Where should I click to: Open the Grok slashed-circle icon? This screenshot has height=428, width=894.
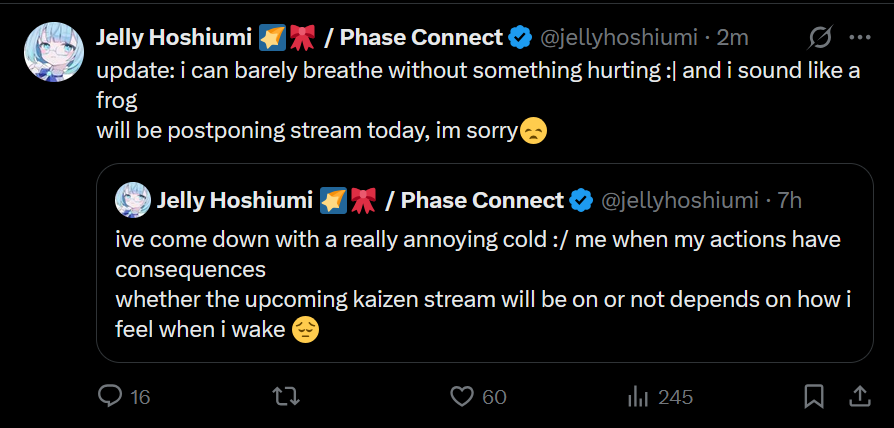click(820, 38)
